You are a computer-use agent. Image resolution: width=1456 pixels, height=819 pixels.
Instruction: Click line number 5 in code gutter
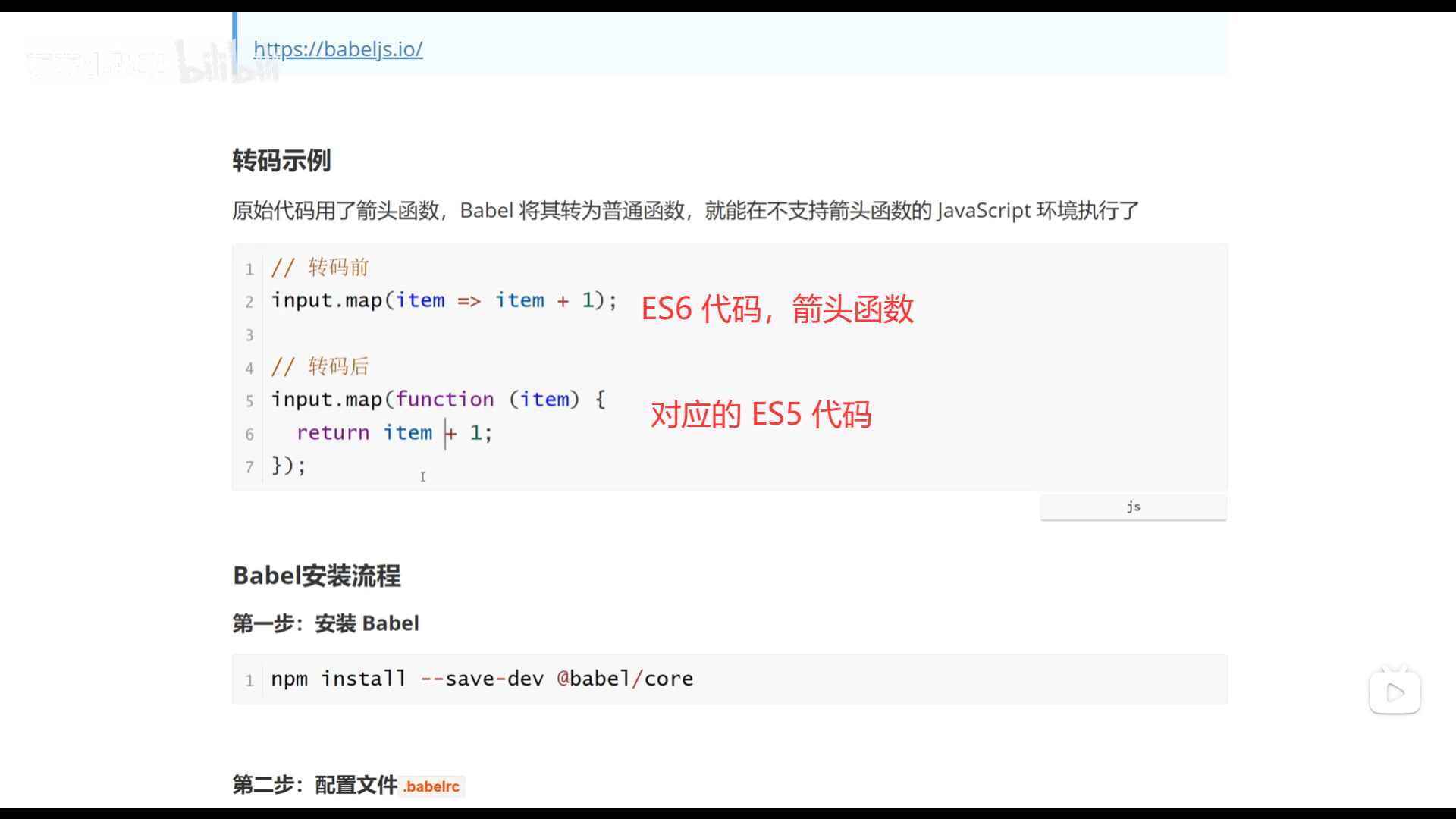249,401
